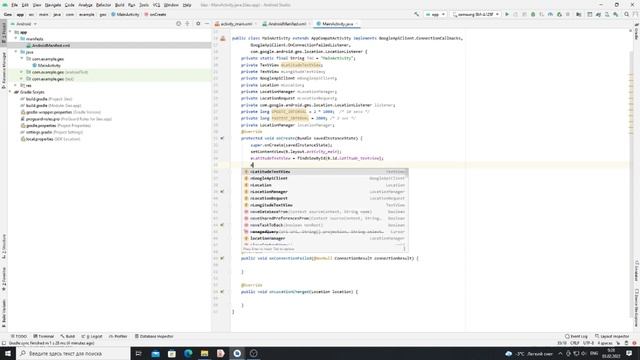Viewport: 640px width, 360px height.
Task: Open the Terminal tool window
Action: [44, 336]
